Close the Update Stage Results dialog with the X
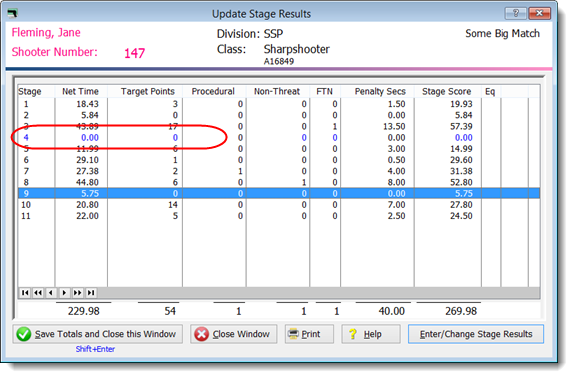This screenshot has height=378, width=573. click(x=539, y=14)
